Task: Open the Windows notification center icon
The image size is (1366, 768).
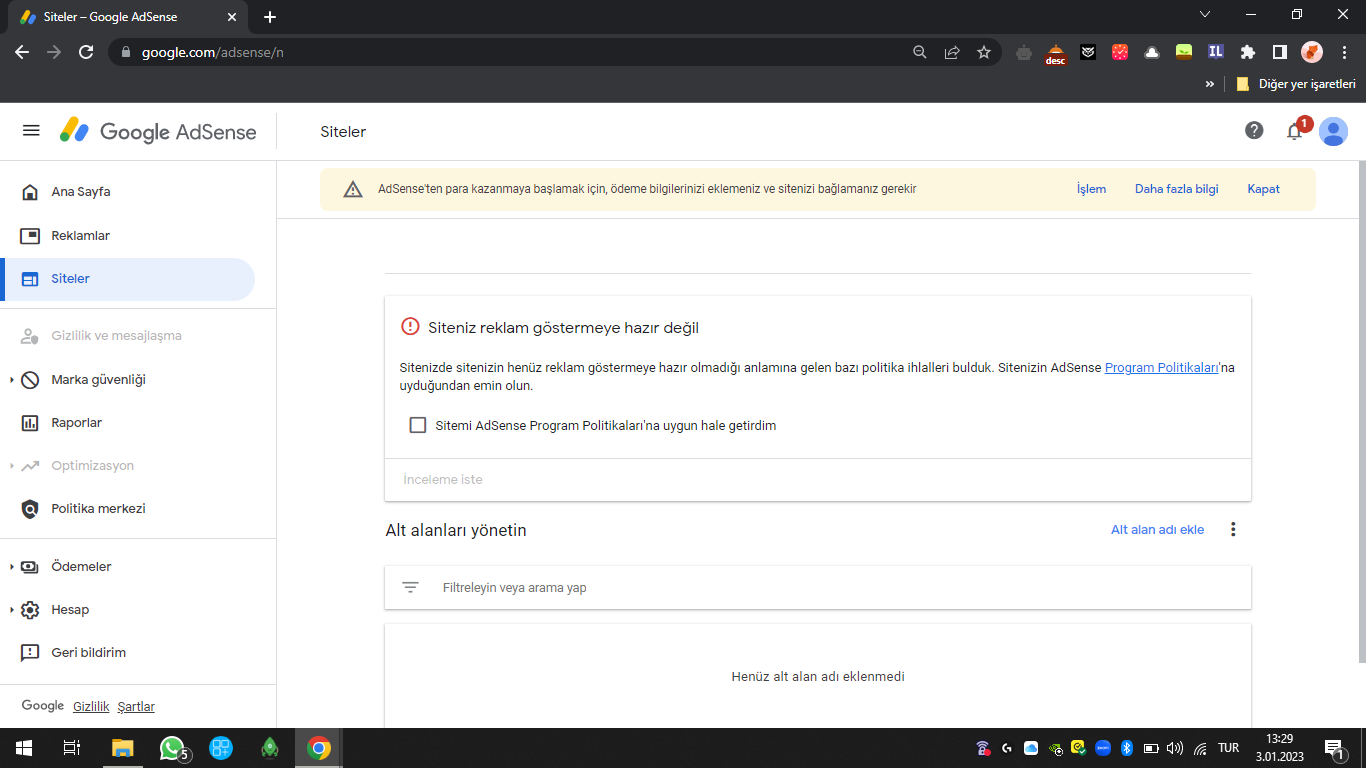Action: tap(1334, 748)
